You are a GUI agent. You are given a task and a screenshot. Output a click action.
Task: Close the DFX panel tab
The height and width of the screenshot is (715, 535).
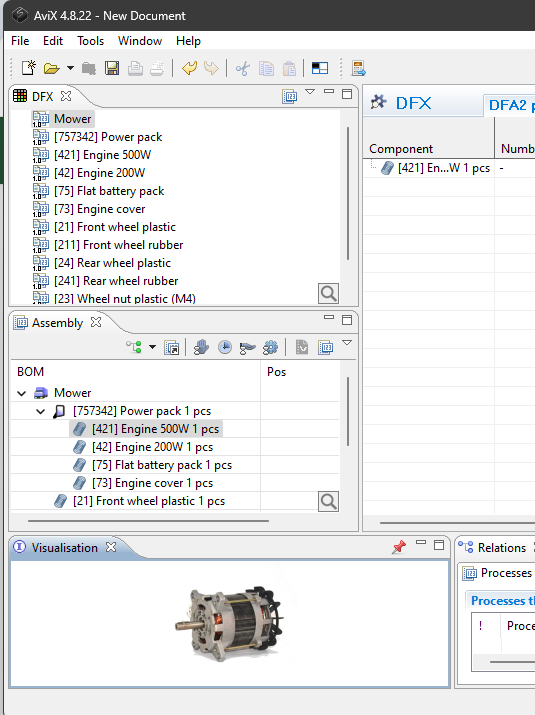click(x=66, y=96)
